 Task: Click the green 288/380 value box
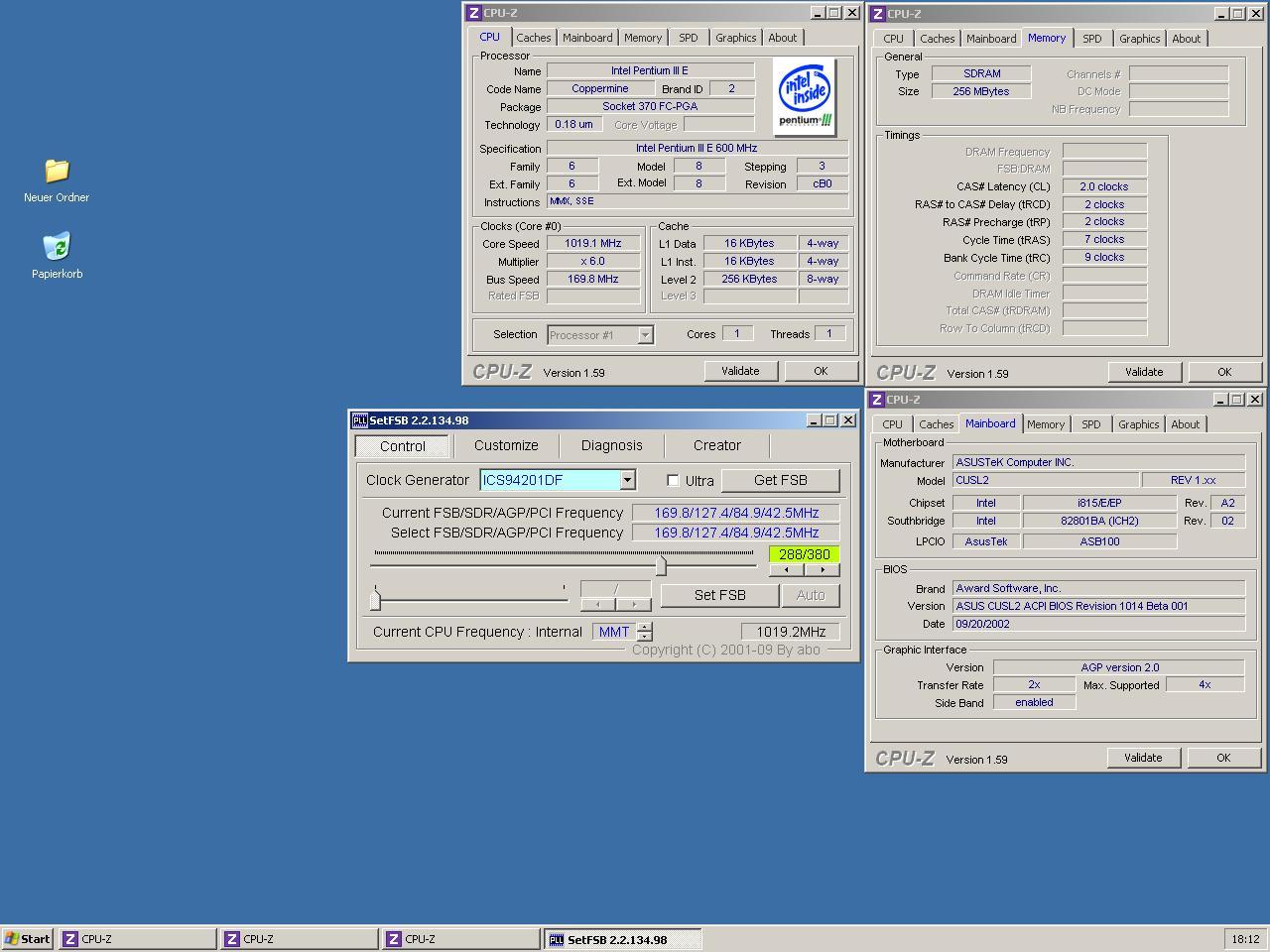click(x=805, y=554)
